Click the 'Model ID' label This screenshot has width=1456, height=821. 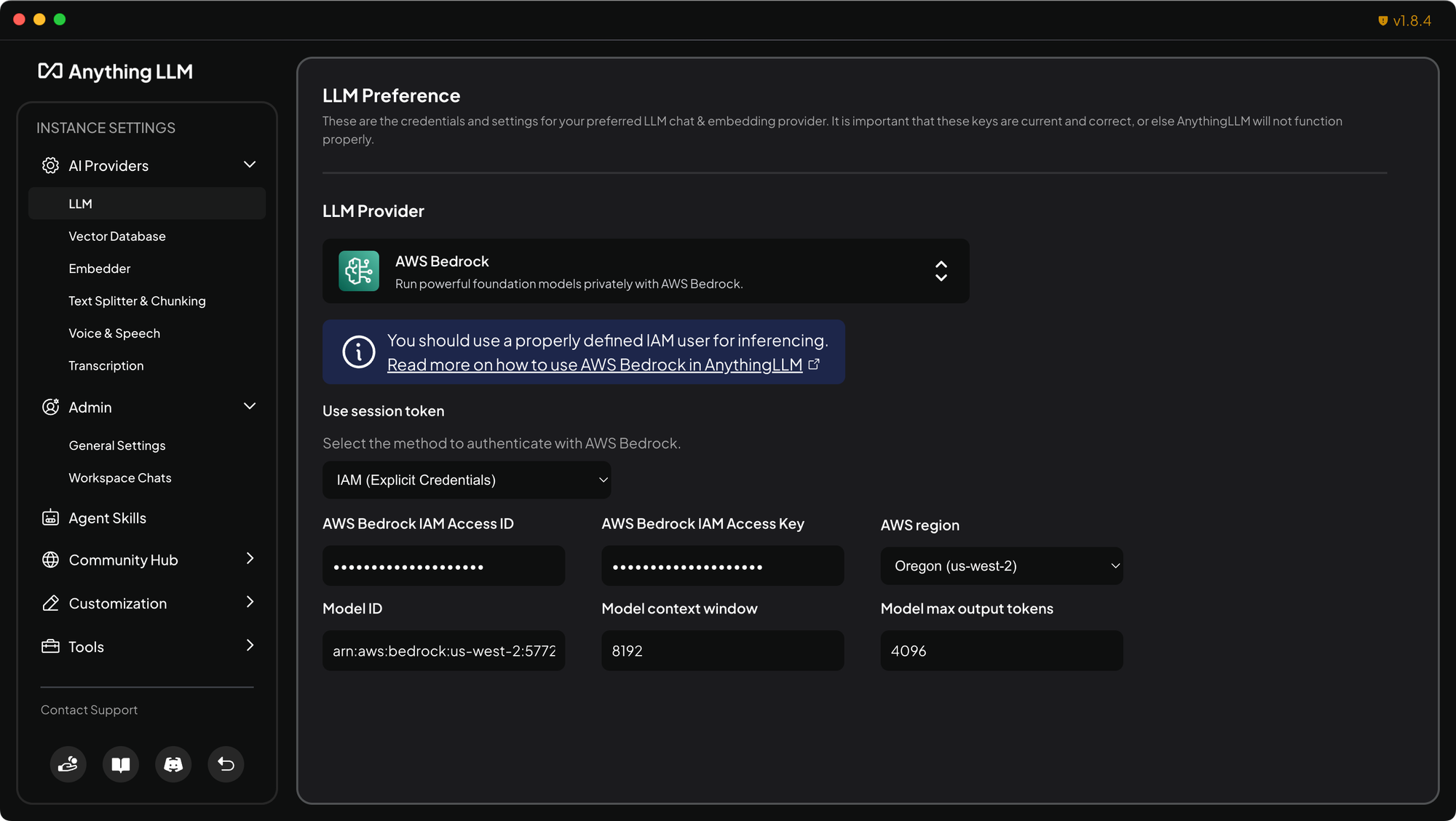point(352,608)
